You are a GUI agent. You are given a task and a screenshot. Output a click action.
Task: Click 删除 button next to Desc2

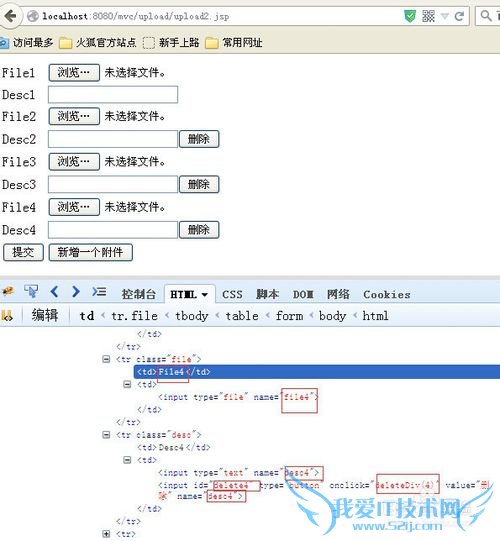pos(199,139)
